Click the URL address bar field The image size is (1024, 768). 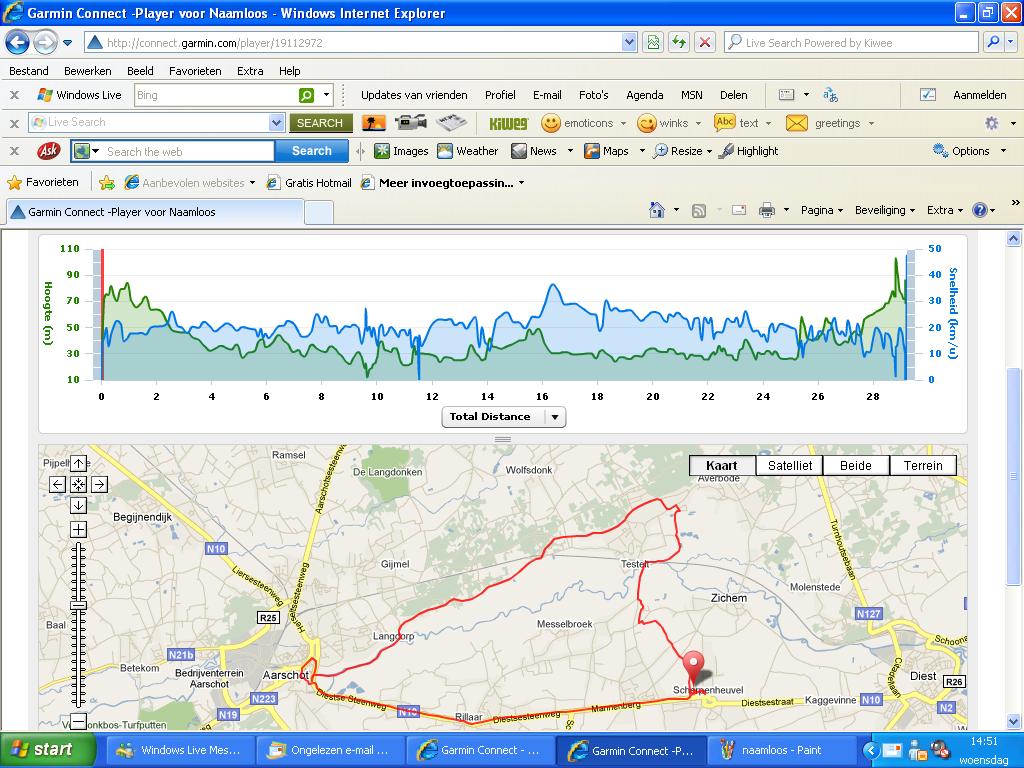(x=361, y=43)
